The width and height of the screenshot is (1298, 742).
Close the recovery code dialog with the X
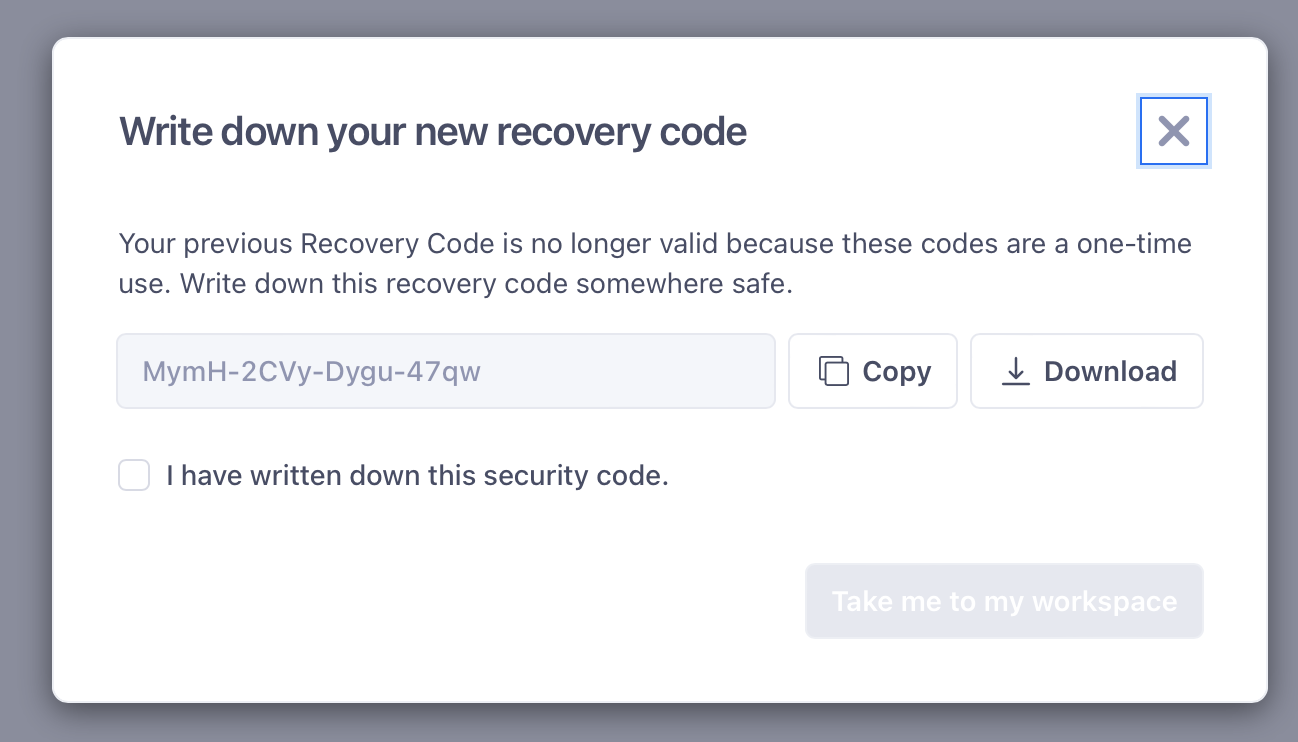1174,131
